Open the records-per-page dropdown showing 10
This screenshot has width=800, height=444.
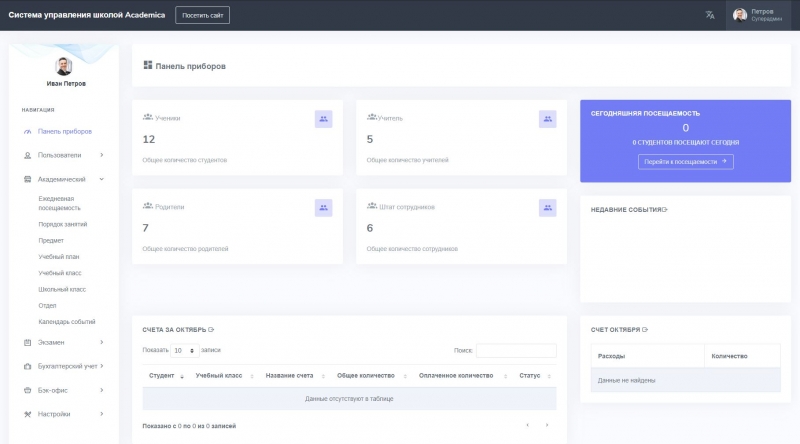184,351
